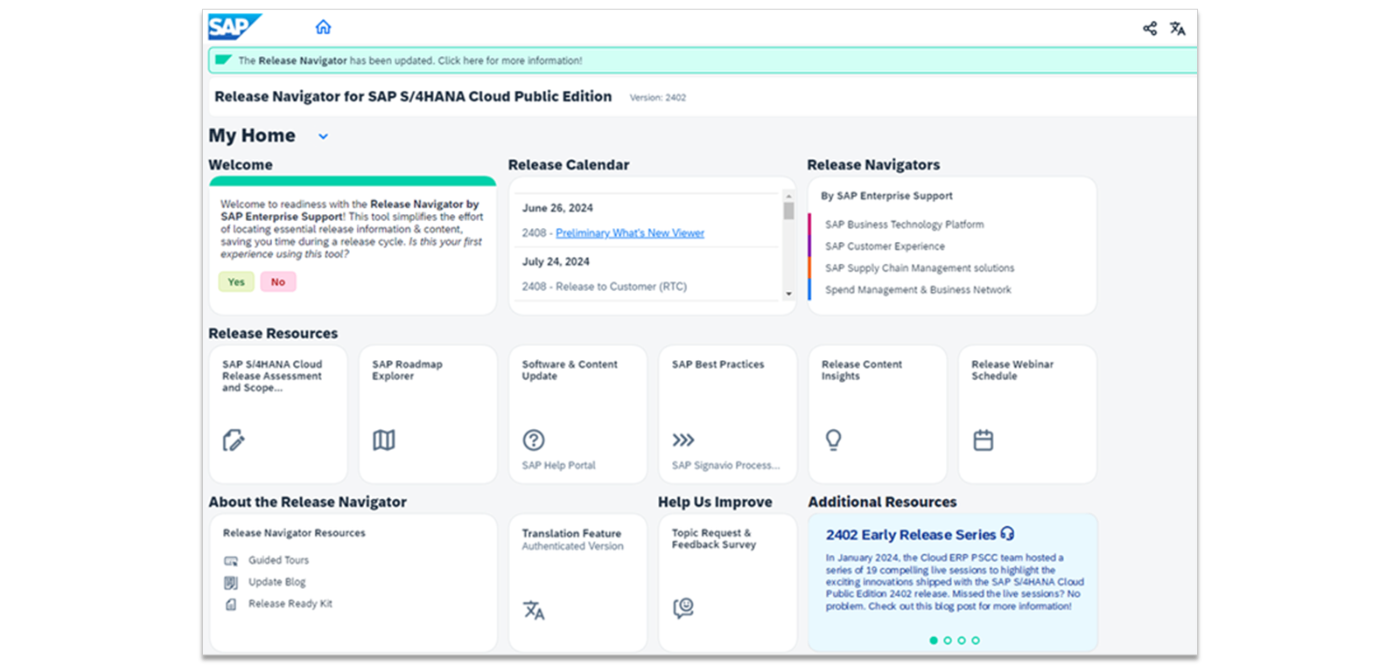
Task: Click the Yes button in Welcome card
Action: click(x=236, y=282)
